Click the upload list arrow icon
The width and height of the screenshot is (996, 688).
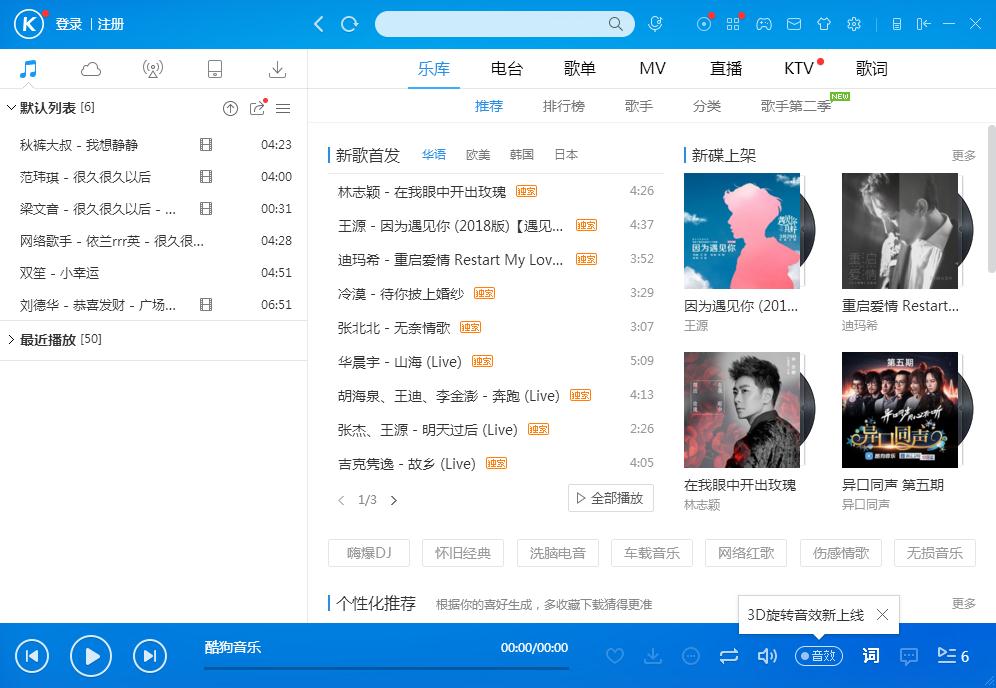point(230,109)
